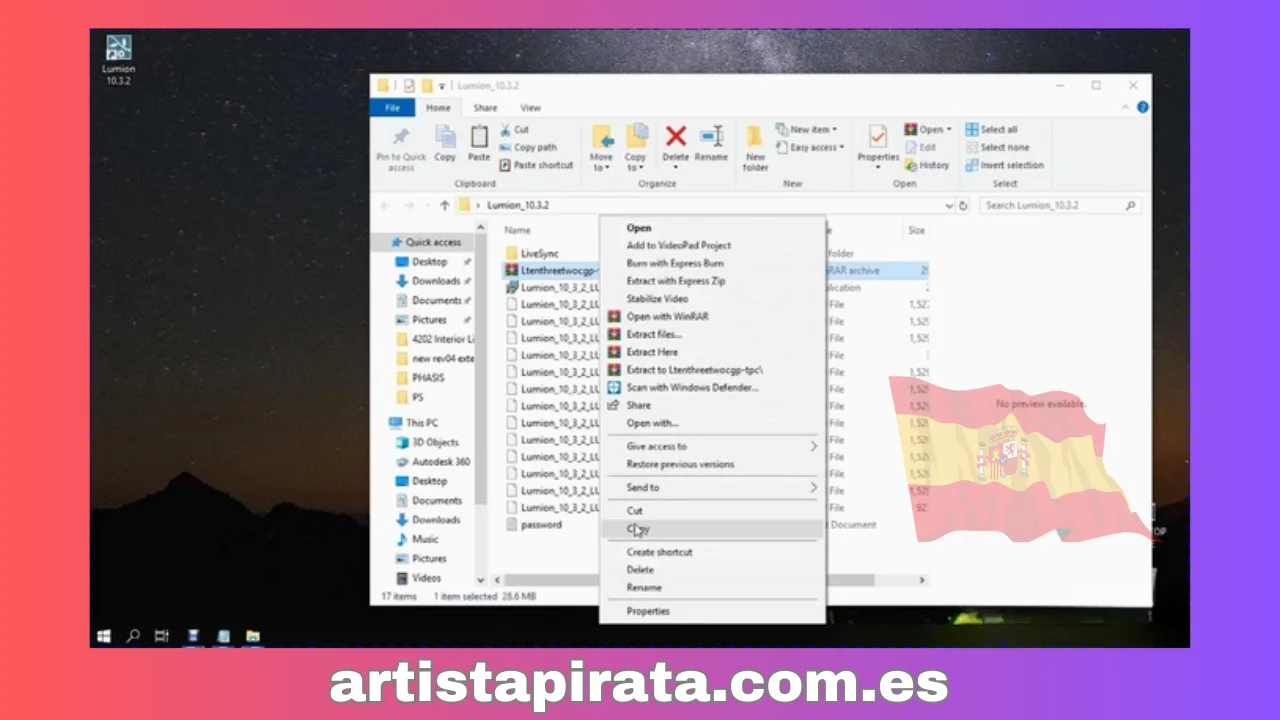Click the Properties checkmark icon in ribbon
1280x720 pixels.
coord(878,136)
